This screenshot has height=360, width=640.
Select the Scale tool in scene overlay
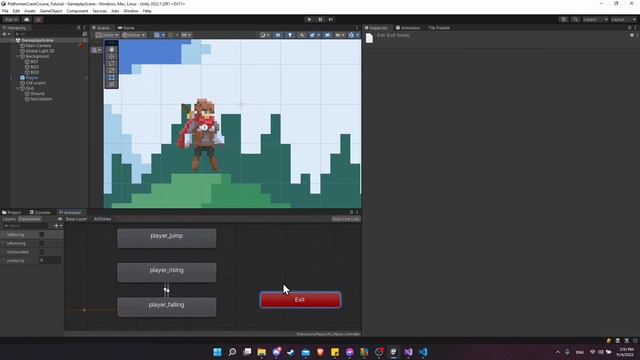click(x=111, y=70)
